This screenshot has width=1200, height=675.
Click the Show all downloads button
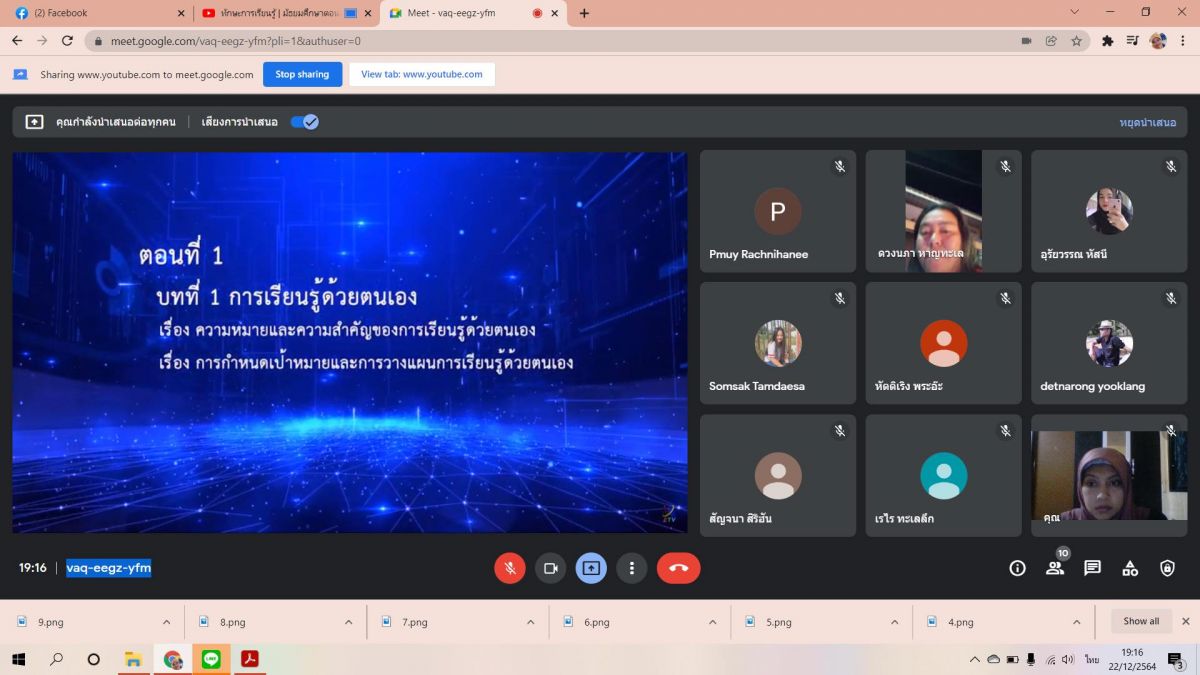coord(1141,621)
